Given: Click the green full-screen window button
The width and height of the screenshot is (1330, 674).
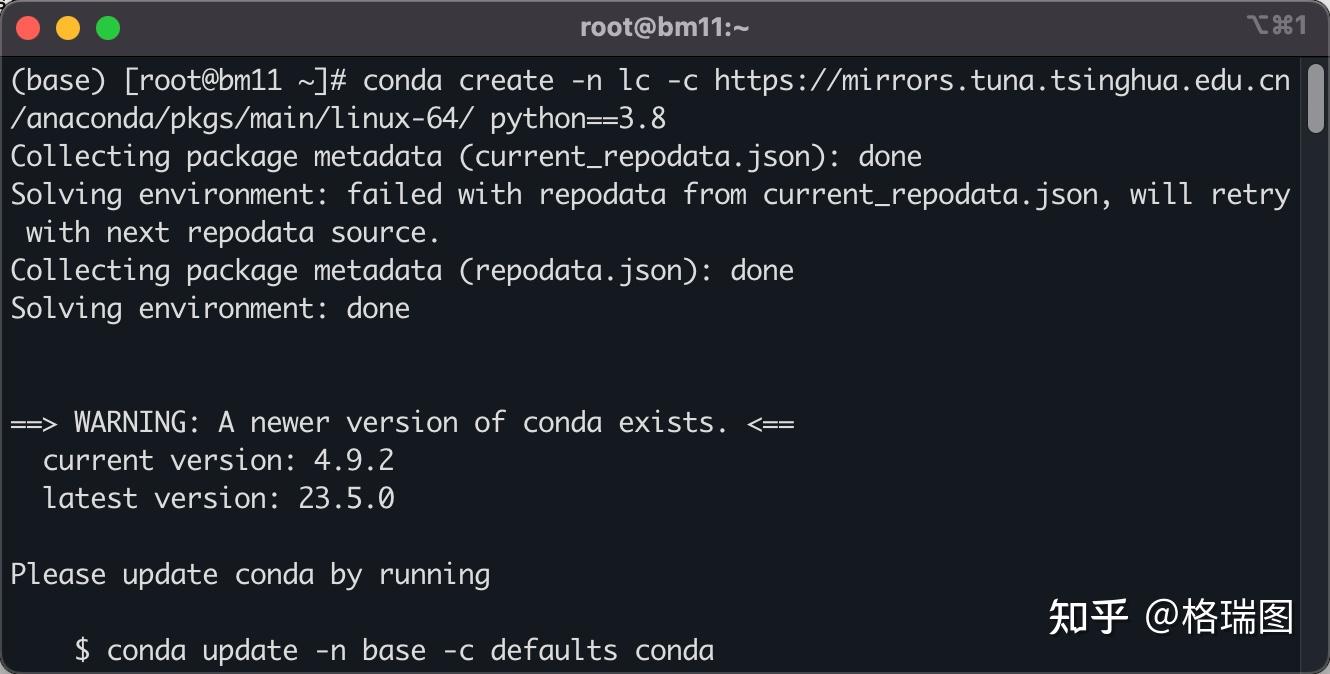Looking at the screenshot, I should point(107,28).
